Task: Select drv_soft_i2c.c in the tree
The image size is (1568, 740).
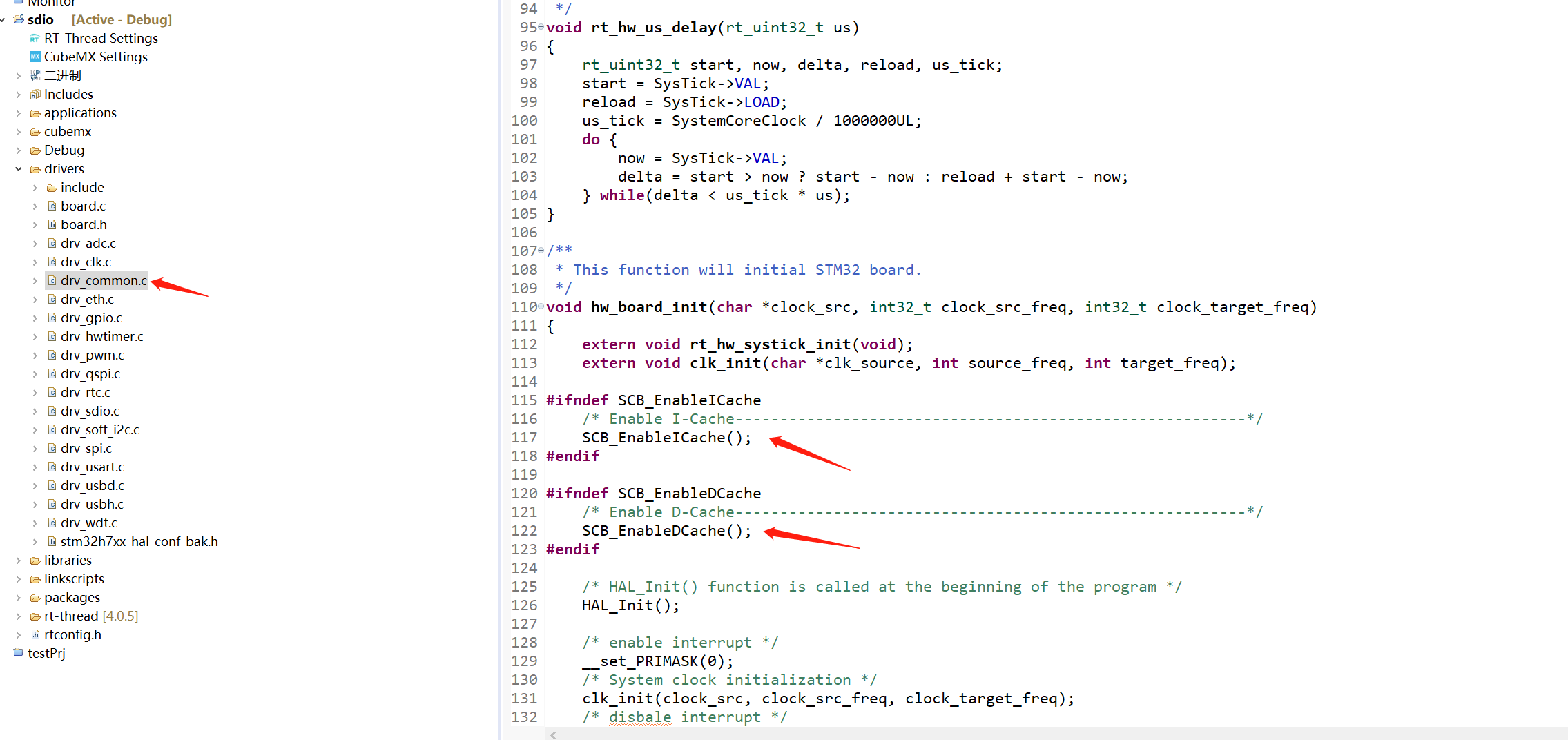Action: (100, 429)
